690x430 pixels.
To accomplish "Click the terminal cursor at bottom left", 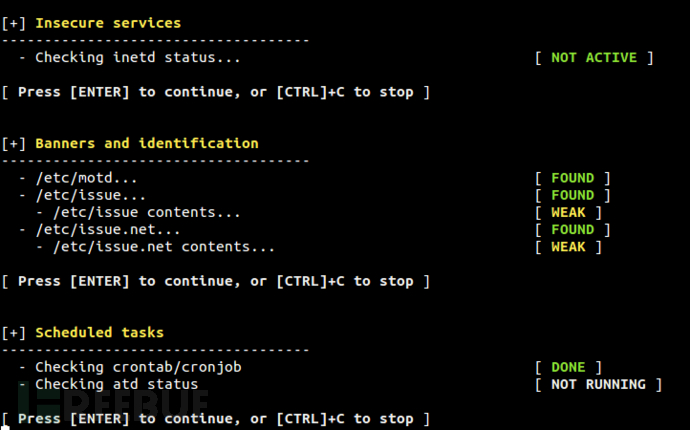I will pyautogui.click(x=5, y=427).
